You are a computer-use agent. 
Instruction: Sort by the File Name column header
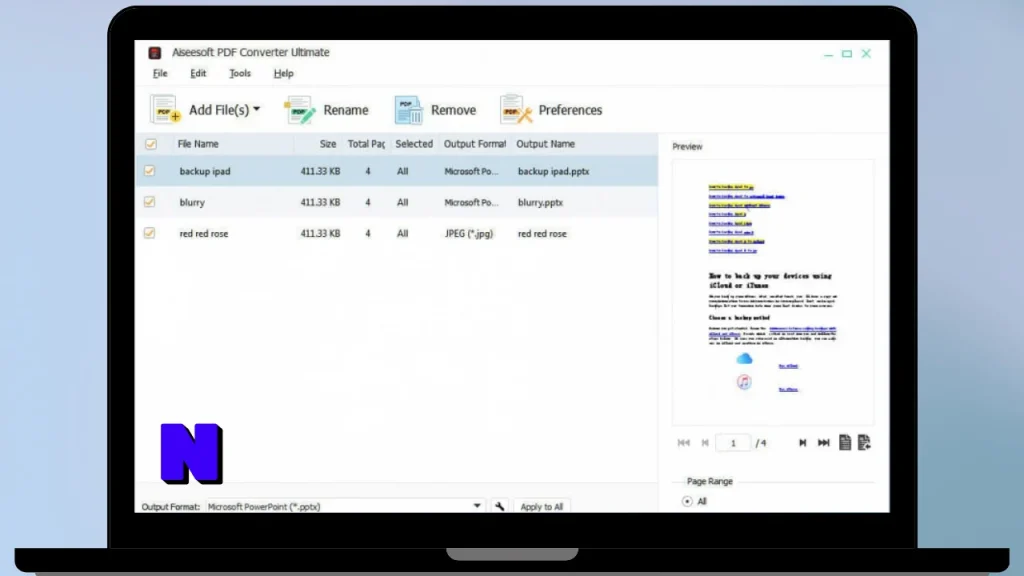[198, 144]
